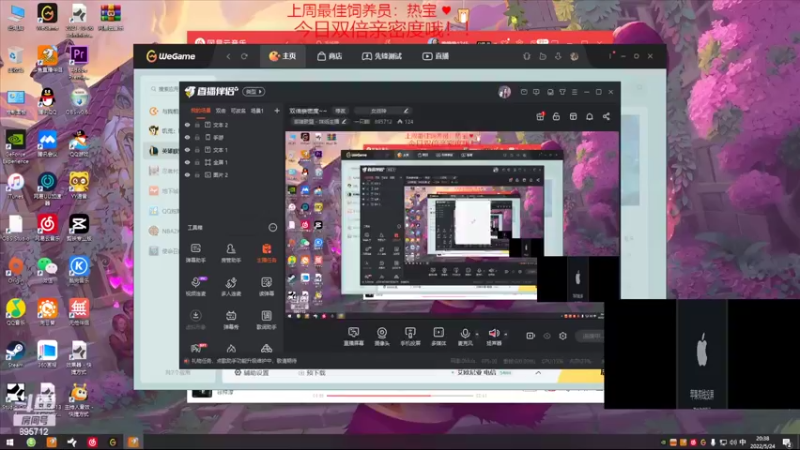Click the start-streaming button on the right of the control bar
The width and height of the screenshot is (800, 450).
[x=590, y=336]
